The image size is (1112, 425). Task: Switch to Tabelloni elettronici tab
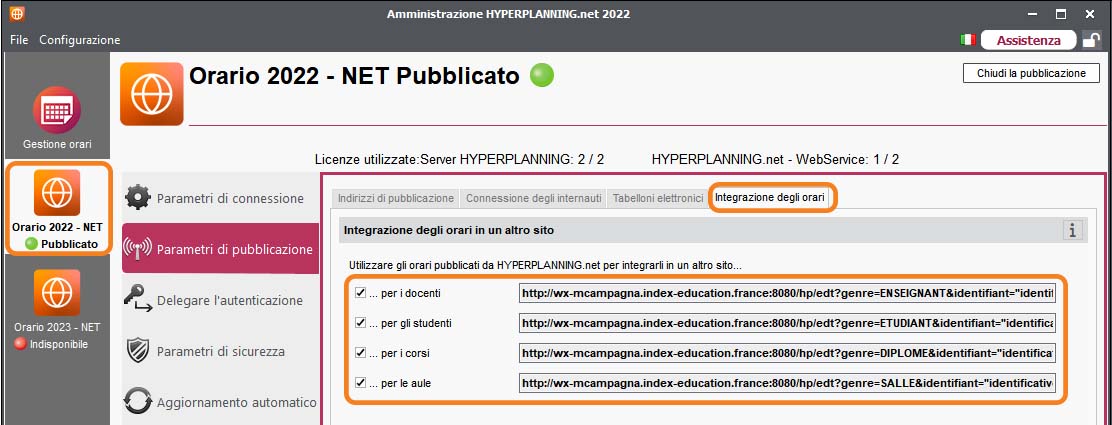coord(657,199)
